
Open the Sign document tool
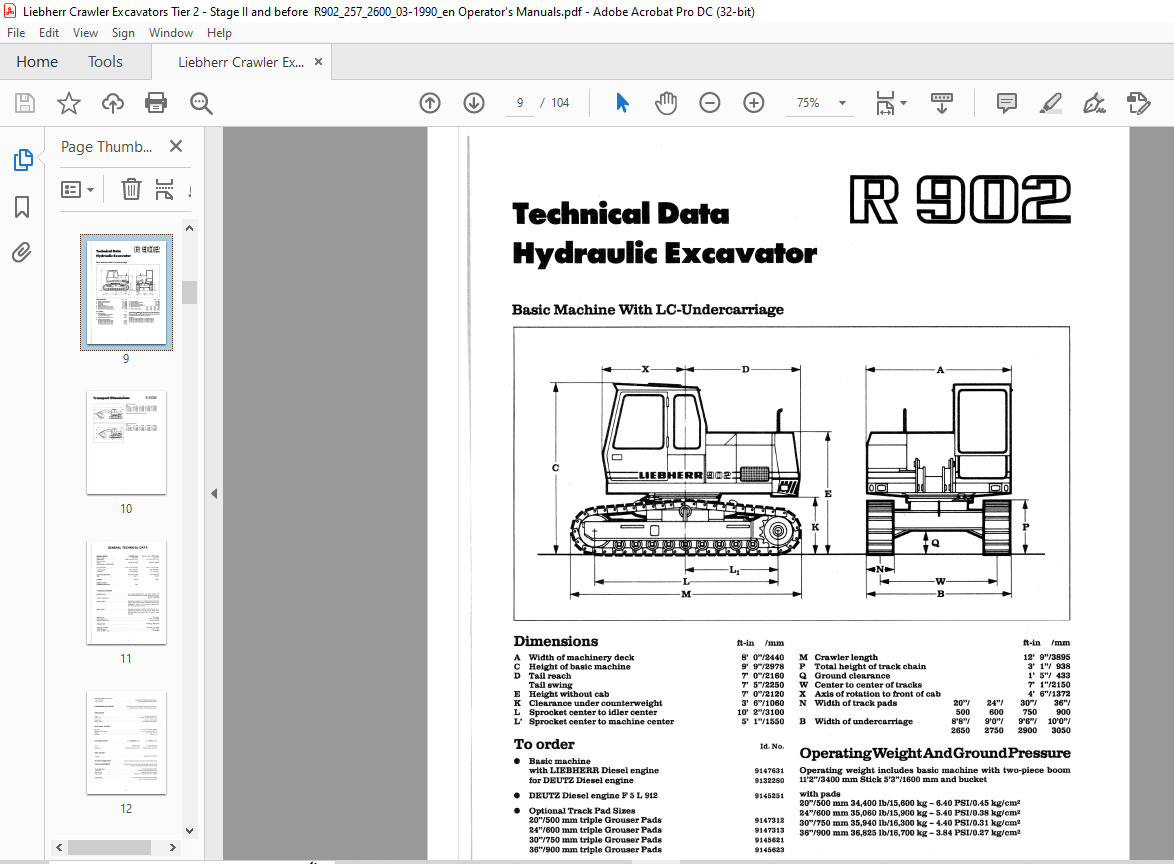point(1094,103)
